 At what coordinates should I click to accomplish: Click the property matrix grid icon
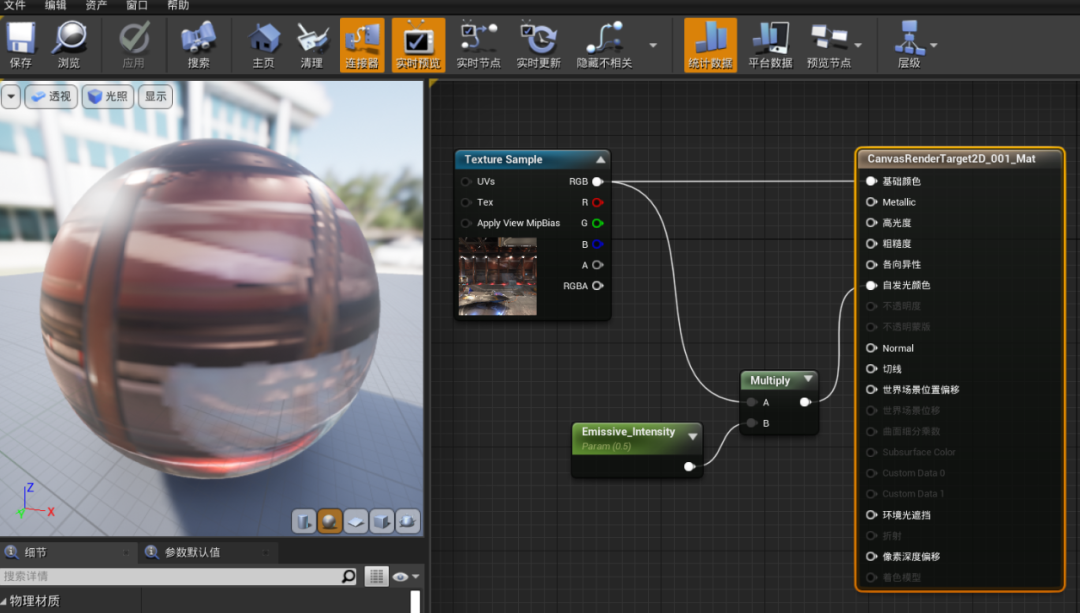(376, 576)
